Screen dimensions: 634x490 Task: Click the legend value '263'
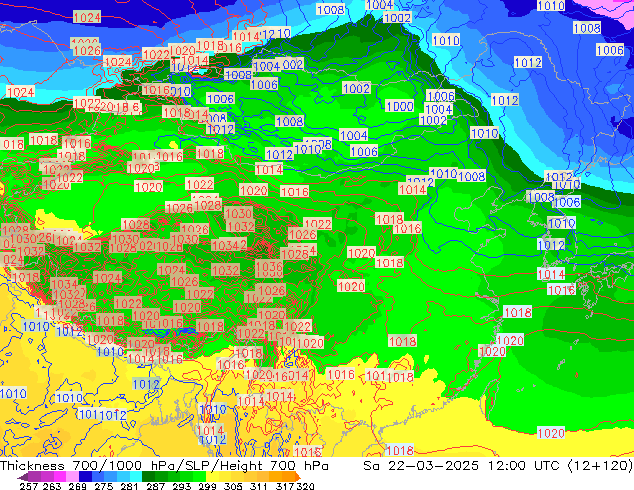tap(52, 486)
